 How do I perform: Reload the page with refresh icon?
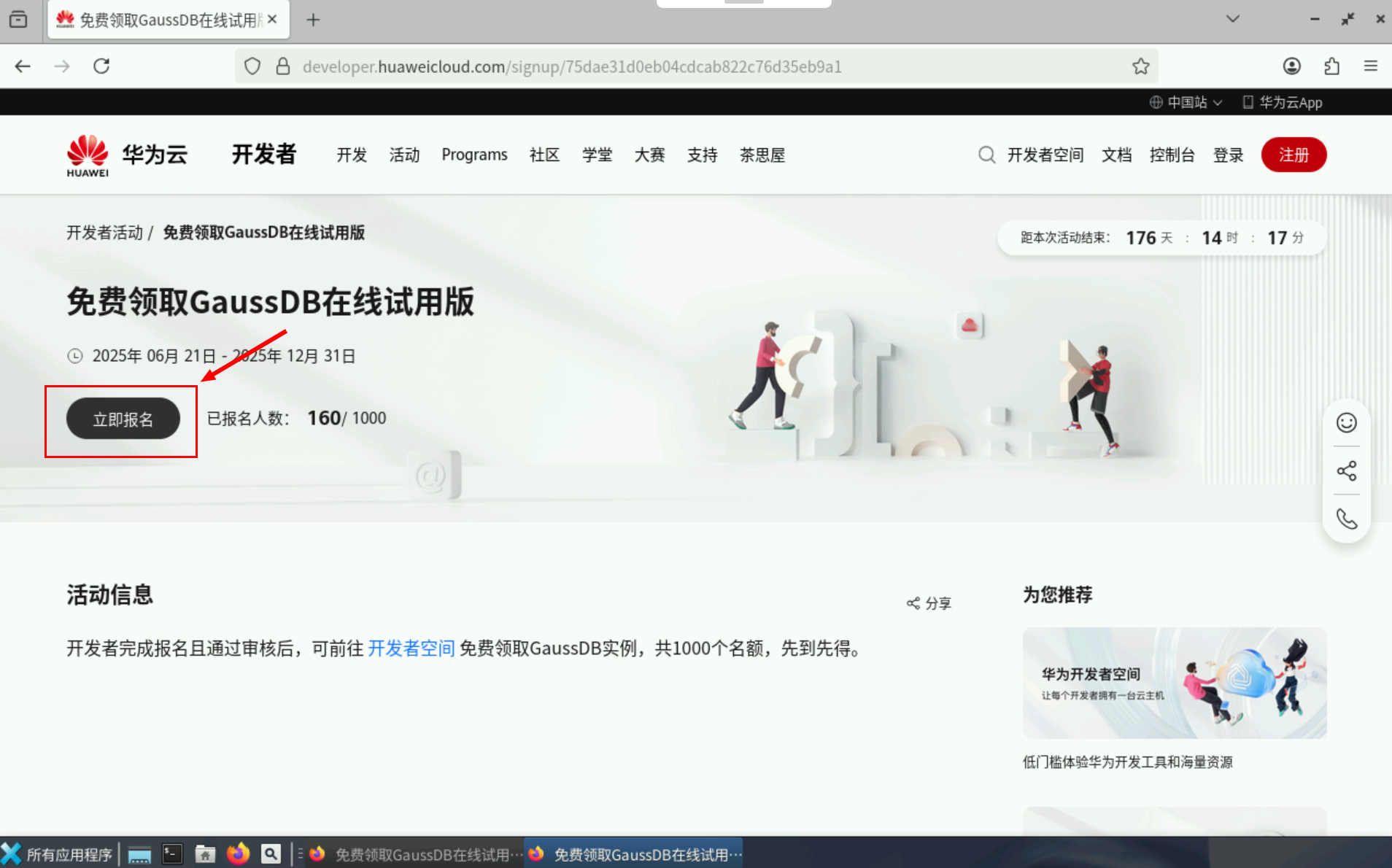[101, 66]
